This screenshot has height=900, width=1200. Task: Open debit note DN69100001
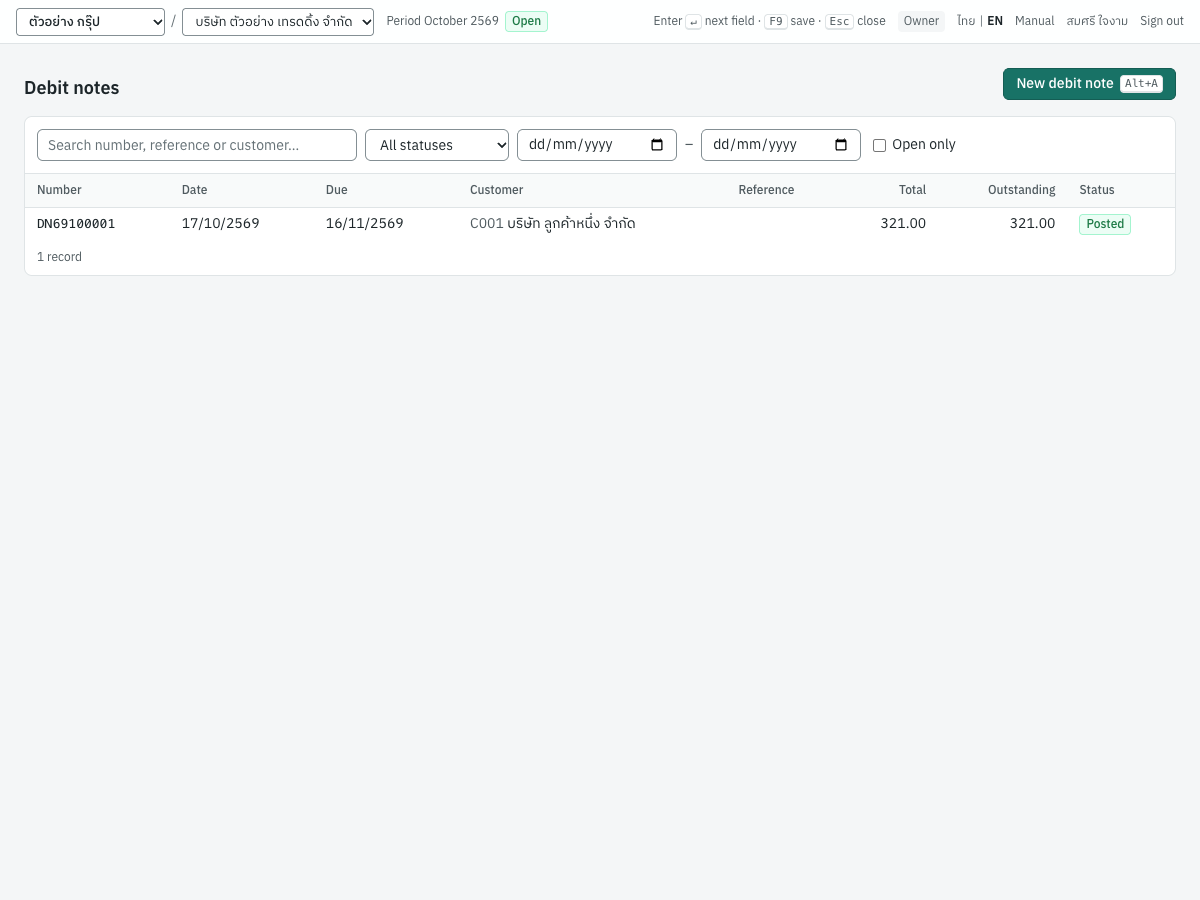[76, 223]
